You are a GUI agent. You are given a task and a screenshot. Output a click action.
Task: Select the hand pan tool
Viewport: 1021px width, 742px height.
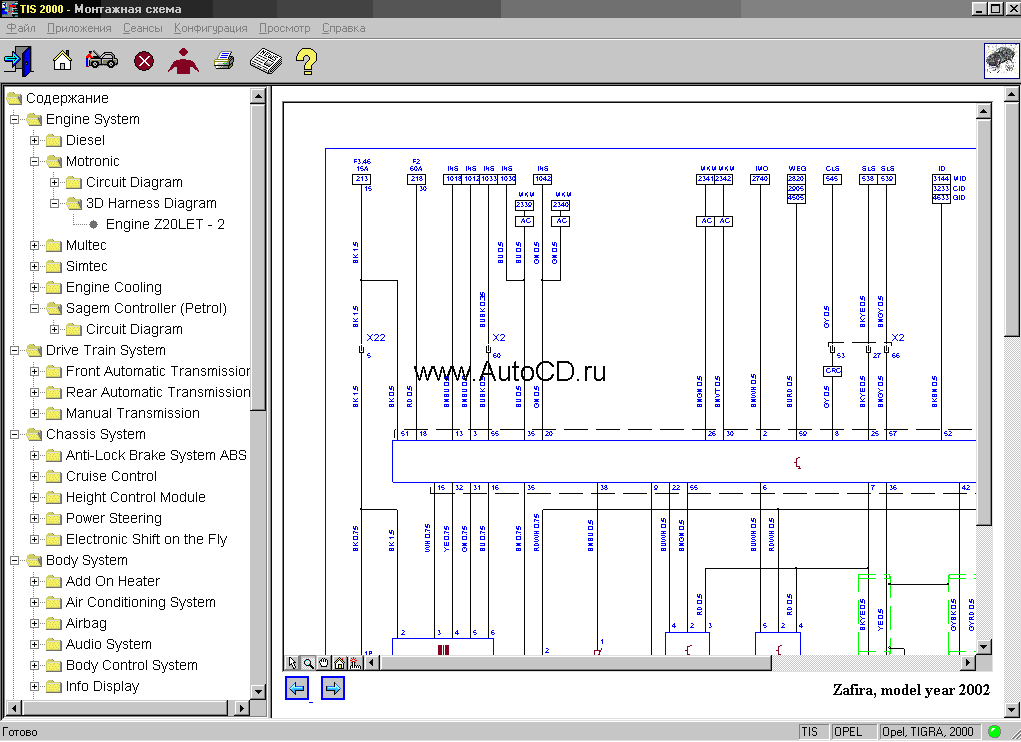point(324,663)
